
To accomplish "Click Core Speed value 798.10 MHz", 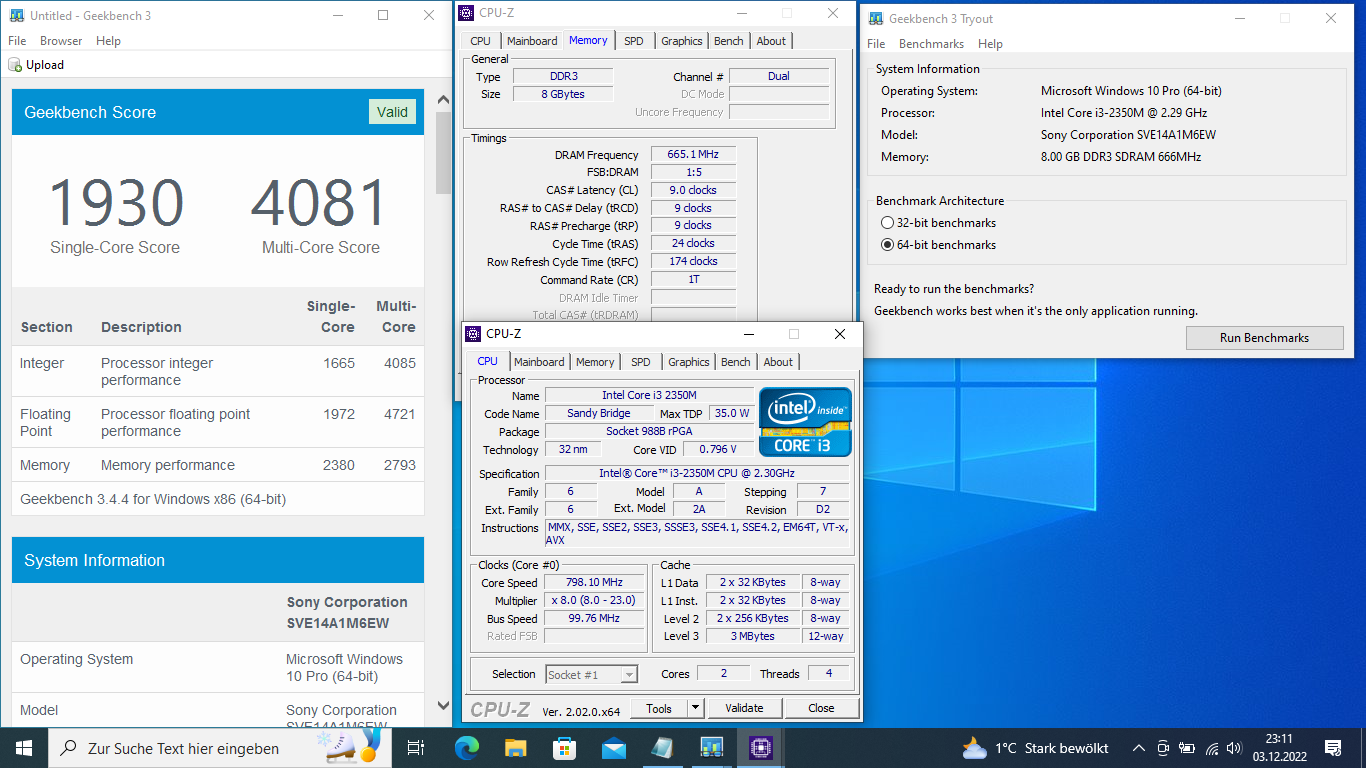I will pos(594,583).
